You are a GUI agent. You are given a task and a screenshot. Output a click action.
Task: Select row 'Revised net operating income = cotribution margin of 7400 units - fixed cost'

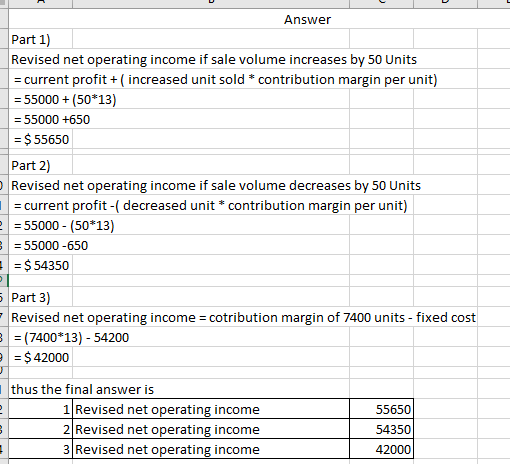(x=243, y=317)
